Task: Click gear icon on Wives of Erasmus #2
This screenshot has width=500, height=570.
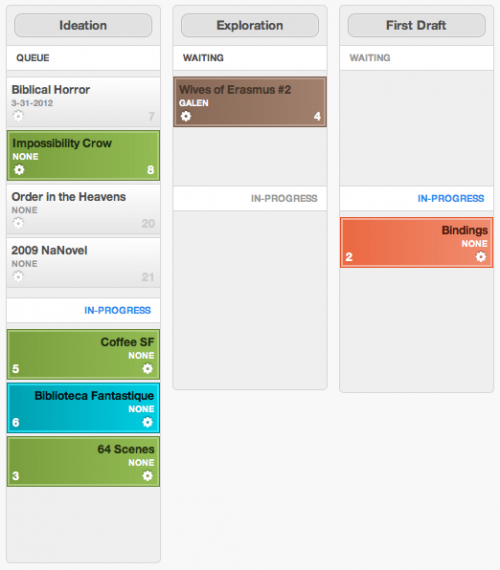Action: 186,116
